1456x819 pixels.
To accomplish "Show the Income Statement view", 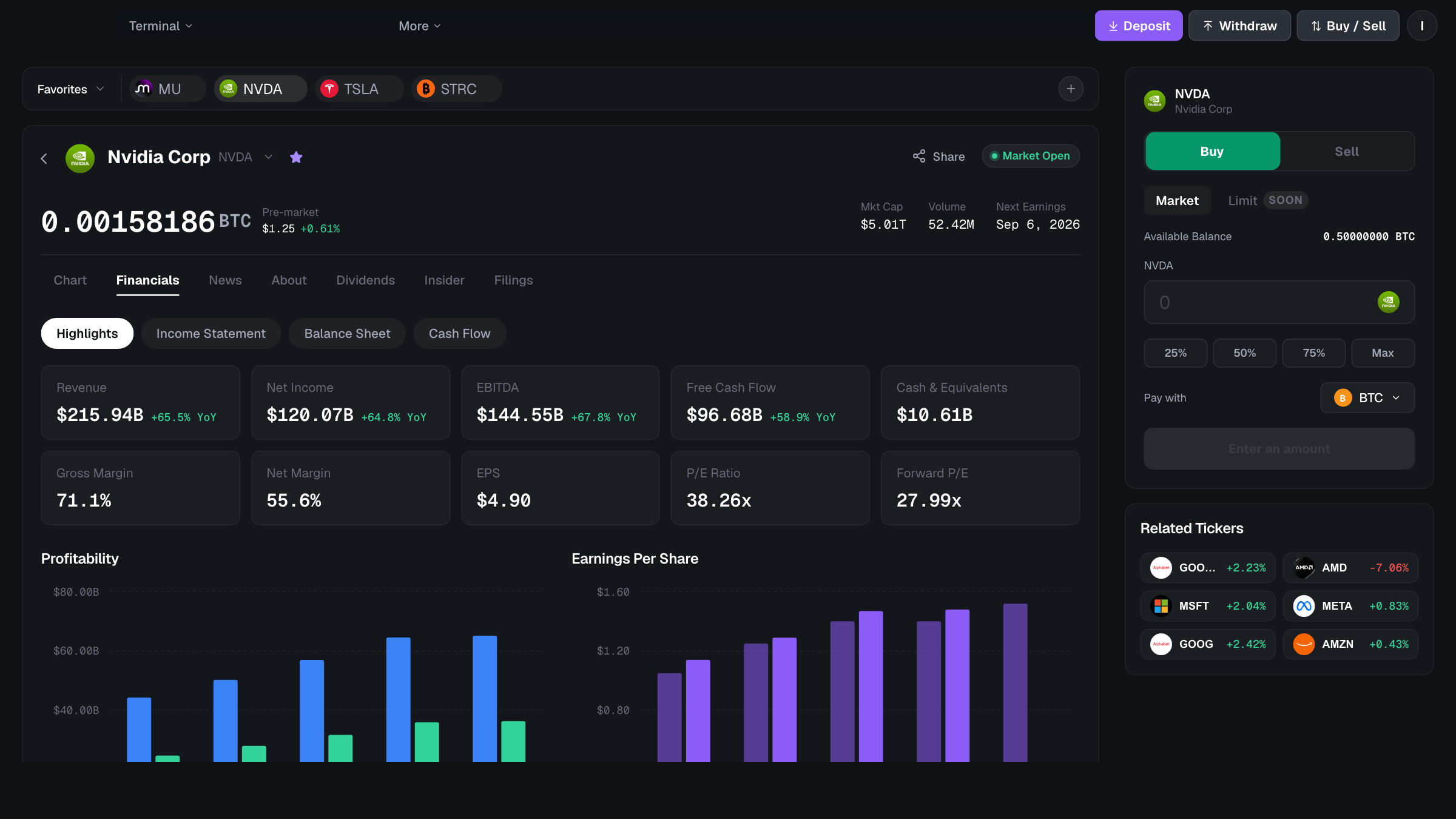I will [211, 333].
